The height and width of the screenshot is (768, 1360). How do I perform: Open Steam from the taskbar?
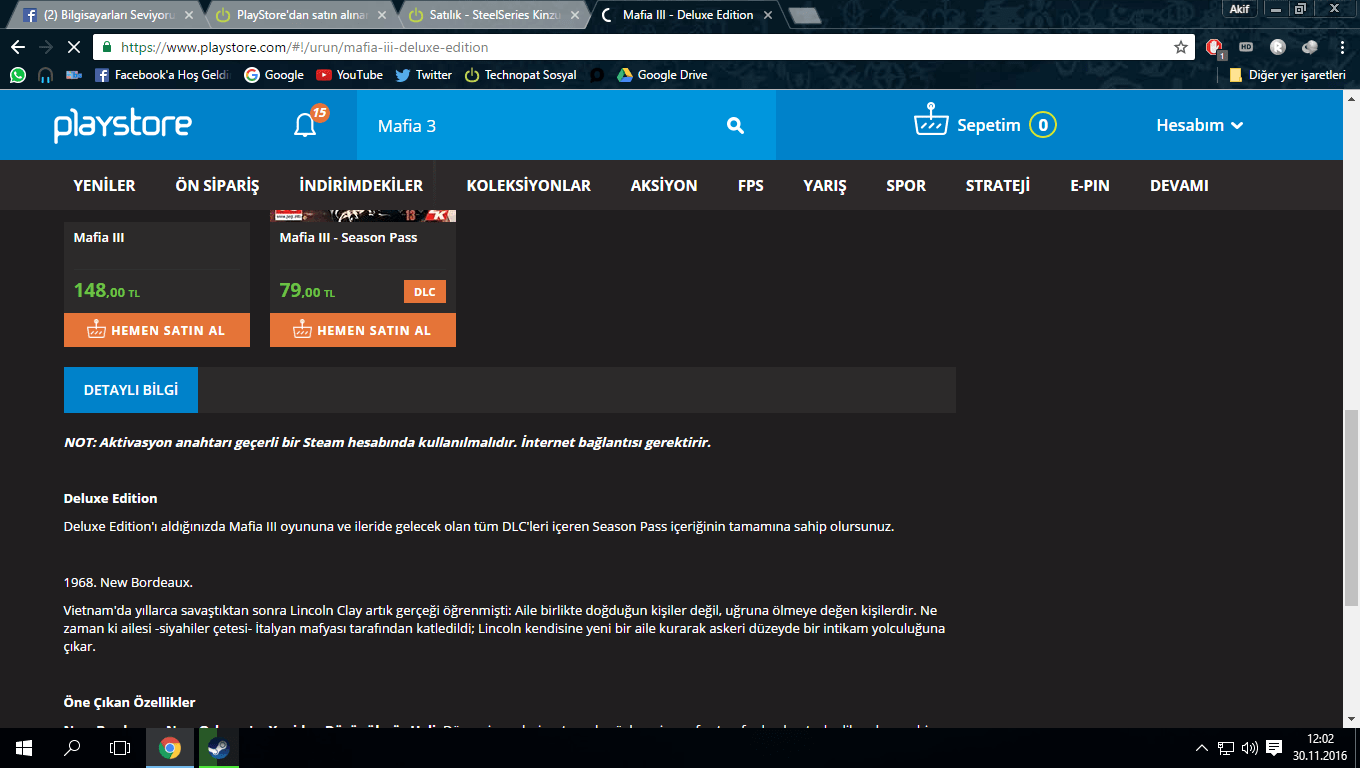coord(218,747)
